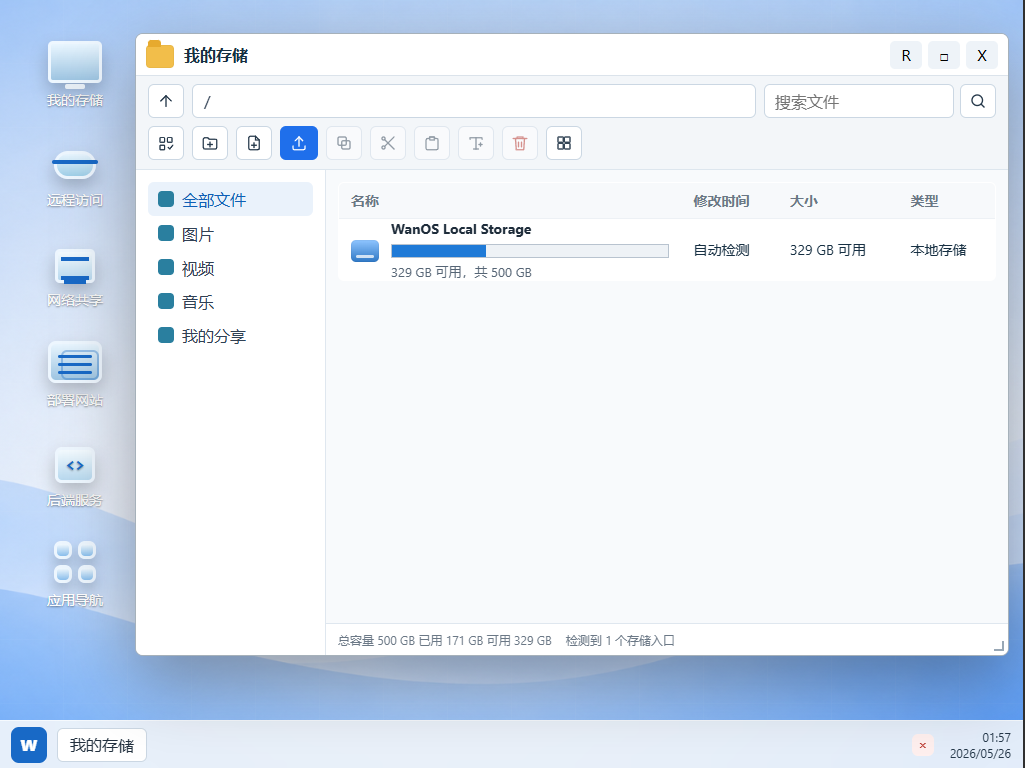Go up one directory with arrow button

pyautogui.click(x=166, y=101)
